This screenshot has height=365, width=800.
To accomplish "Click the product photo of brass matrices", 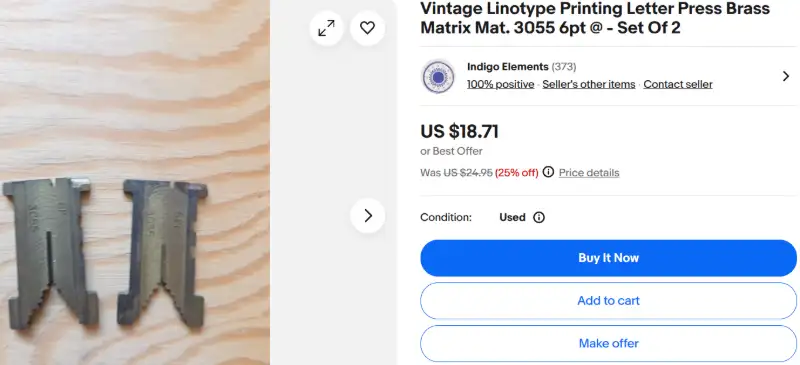I will (135, 182).
